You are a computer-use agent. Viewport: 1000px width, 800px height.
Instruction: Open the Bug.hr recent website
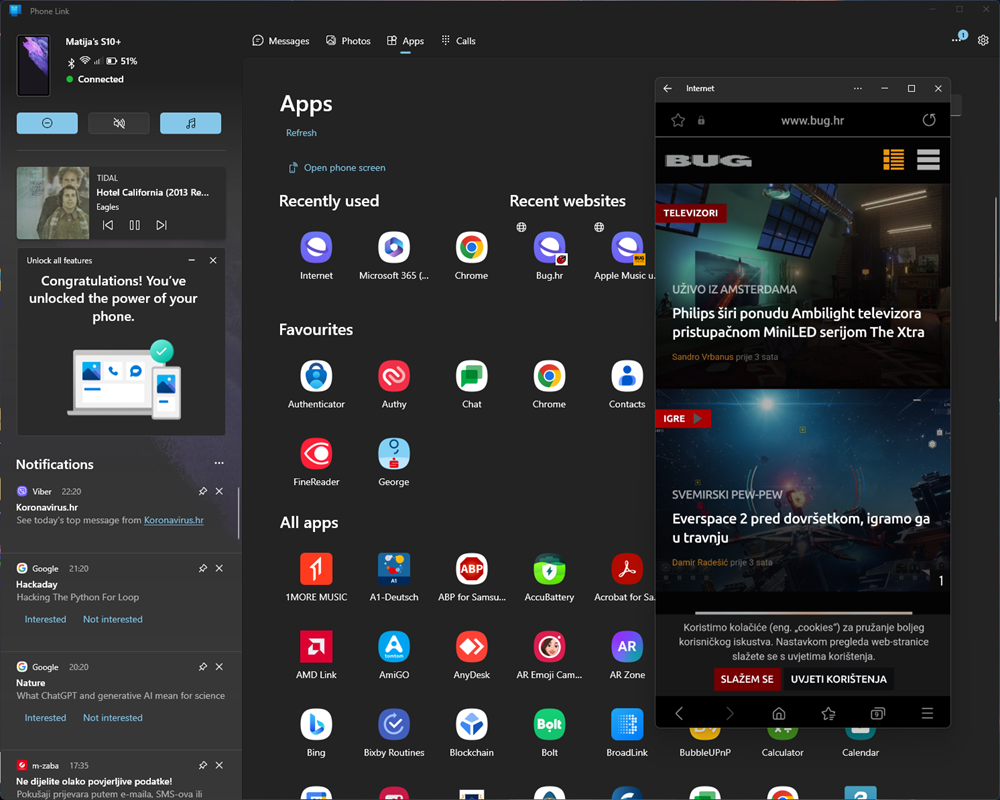click(549, 248)
